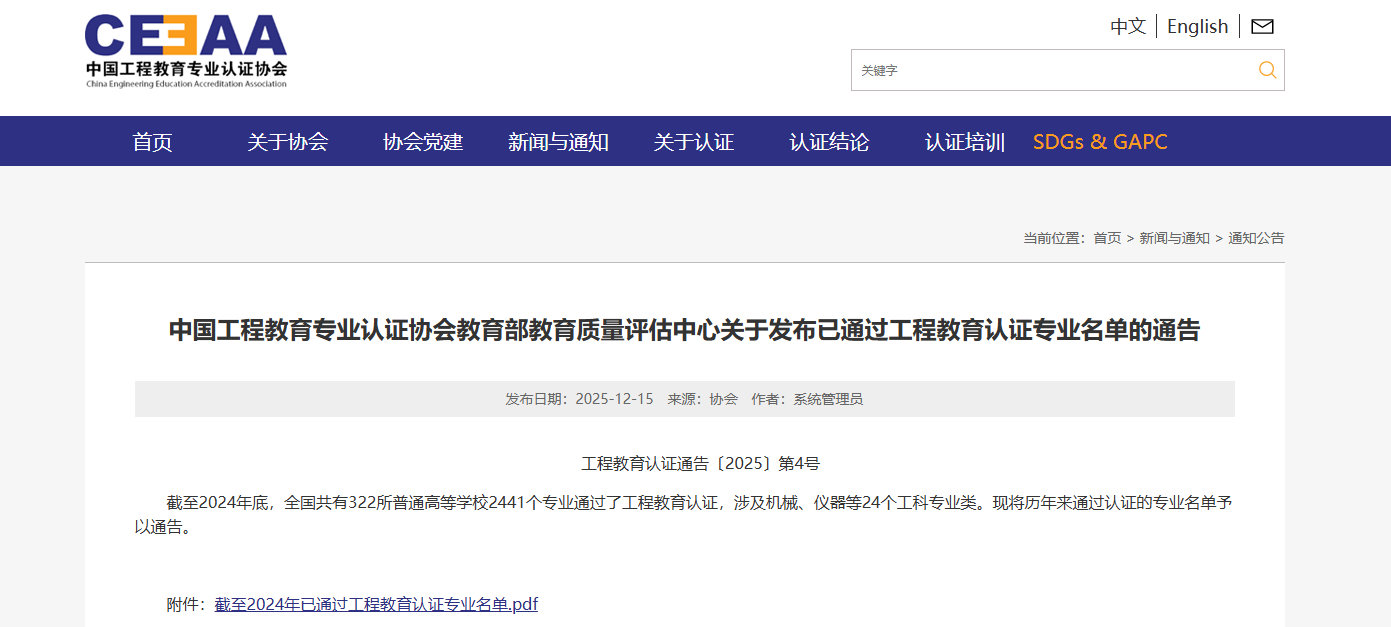Screen dimensions: 1391x627
Task: Click the CEEAA logo
Action: click(186, 52)
